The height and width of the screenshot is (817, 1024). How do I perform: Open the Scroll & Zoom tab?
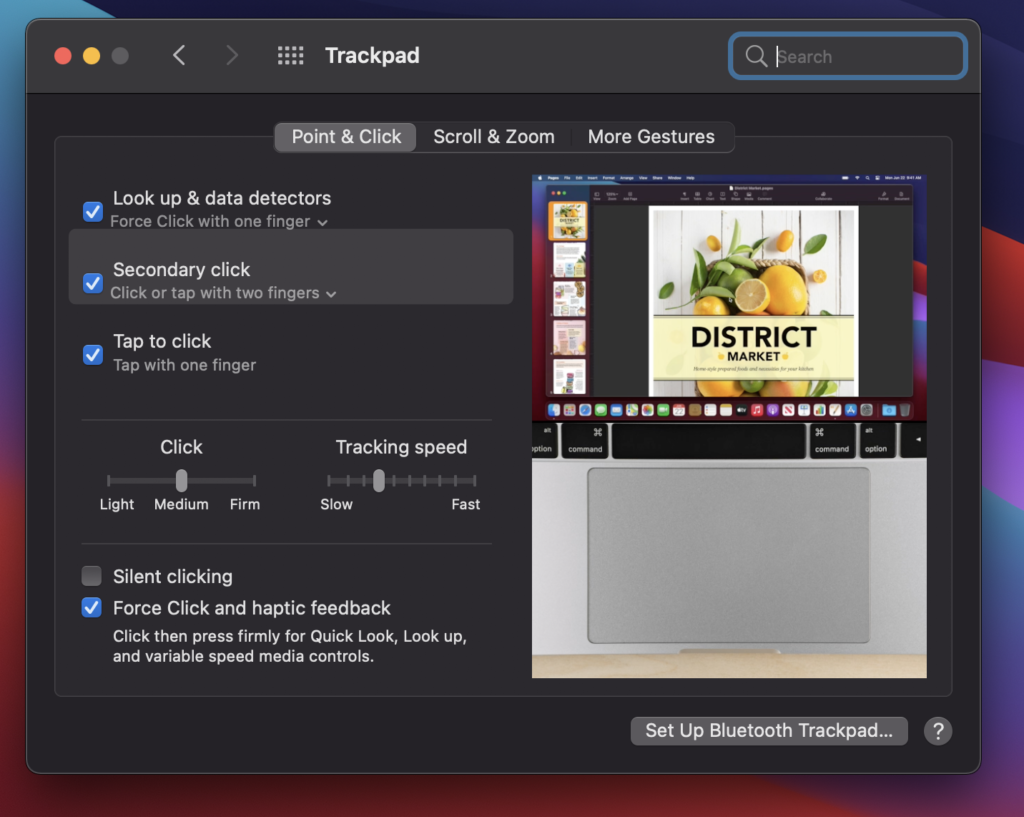pyautogui.click(x=494, y=137)
